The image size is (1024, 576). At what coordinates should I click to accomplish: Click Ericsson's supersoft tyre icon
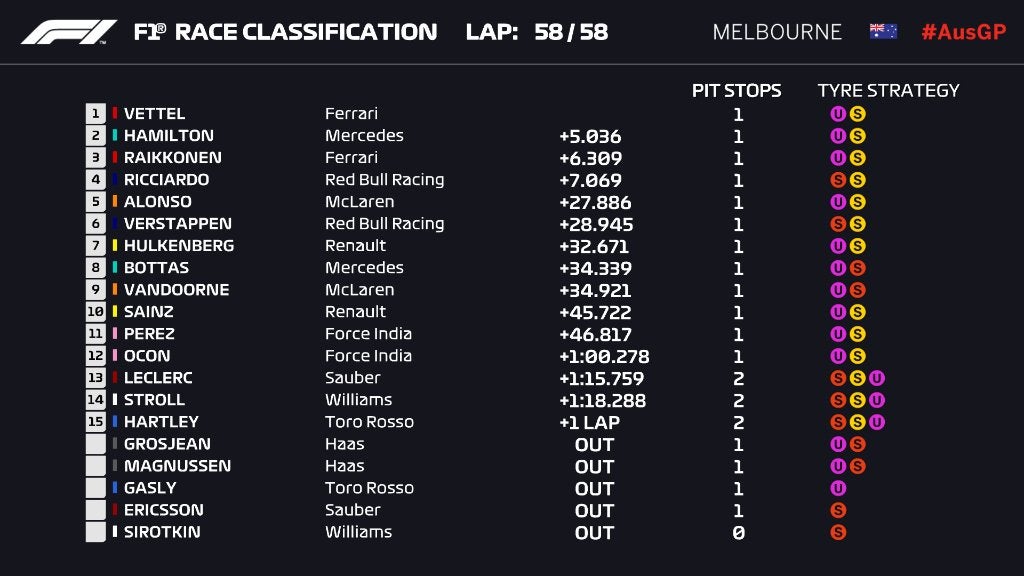[838, 510]
